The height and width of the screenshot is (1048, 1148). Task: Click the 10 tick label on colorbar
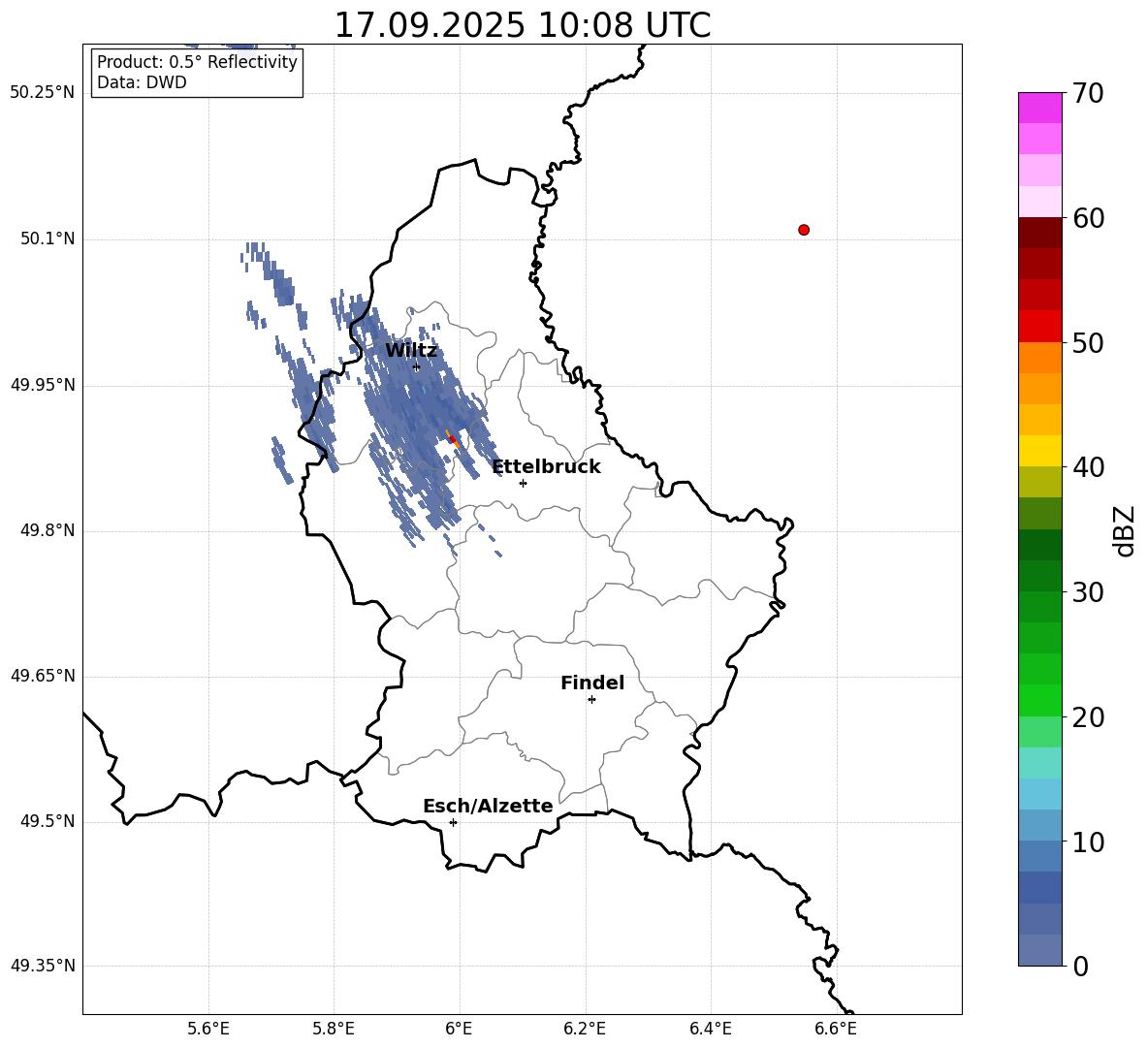point(1088,842)
